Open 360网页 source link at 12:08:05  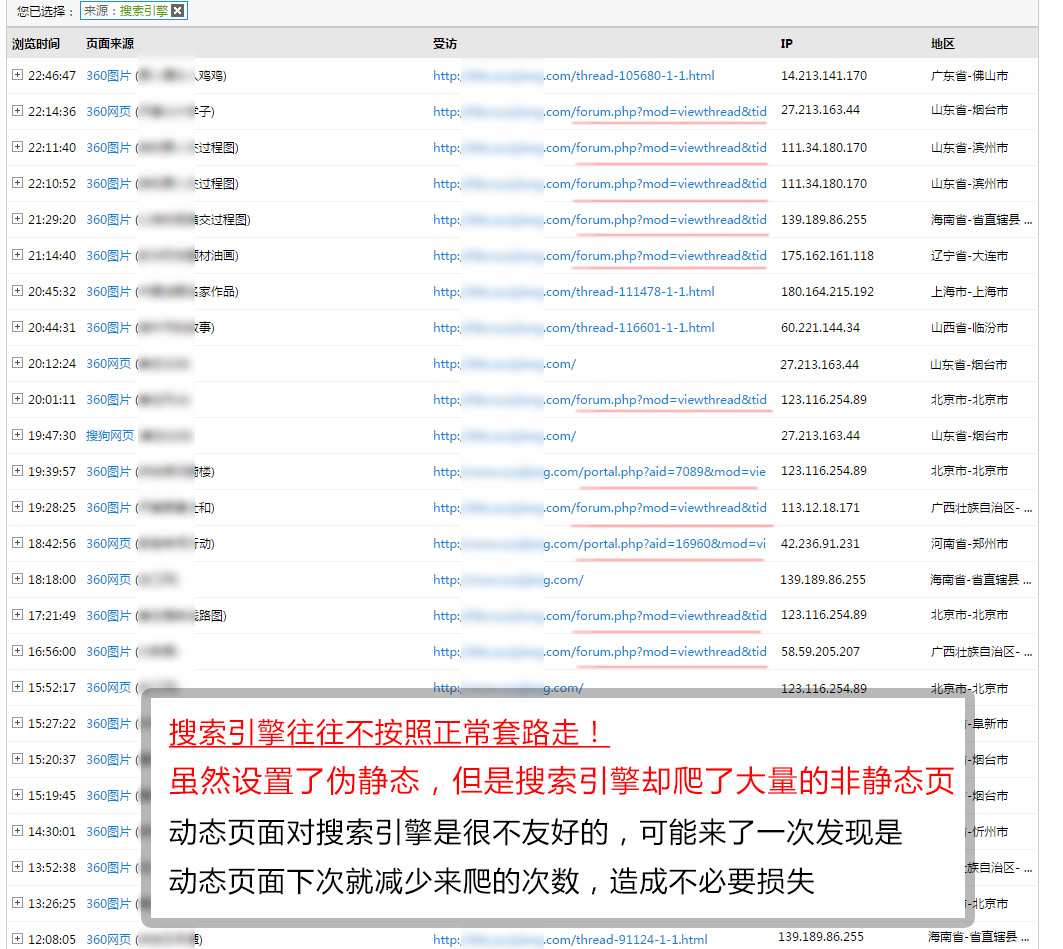pos(108,940)
